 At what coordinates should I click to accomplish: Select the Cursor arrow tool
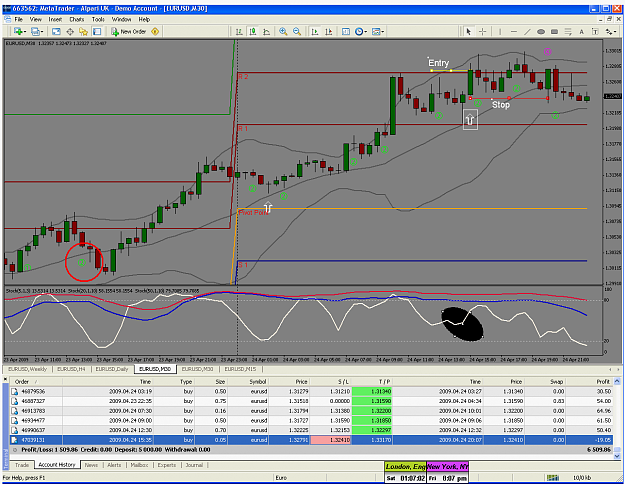469,31
